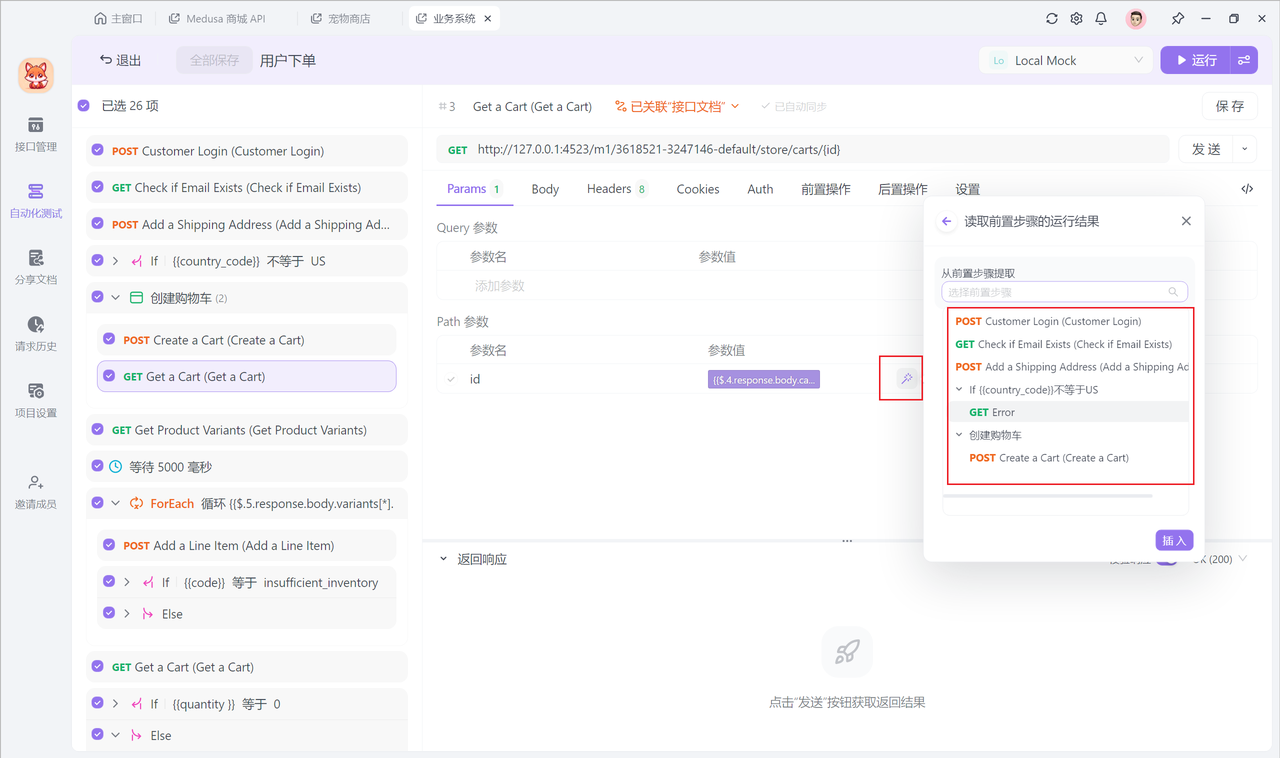Image resolution: width=1280 pixels, height=758 pixels.
Task: Click the 全部保存 button
Action: coord(215,60)
